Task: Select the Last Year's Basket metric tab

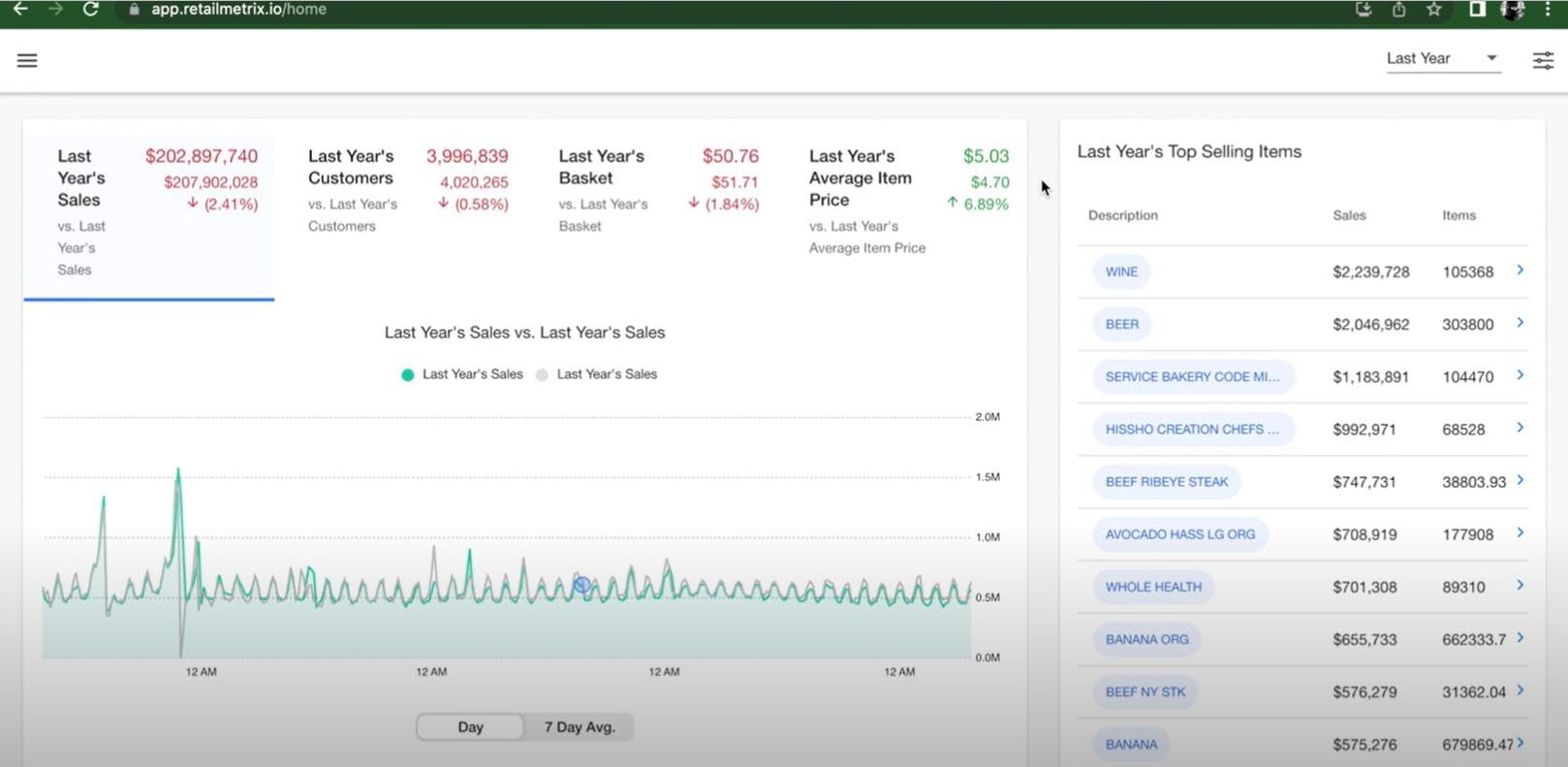Action: point(659,190)
